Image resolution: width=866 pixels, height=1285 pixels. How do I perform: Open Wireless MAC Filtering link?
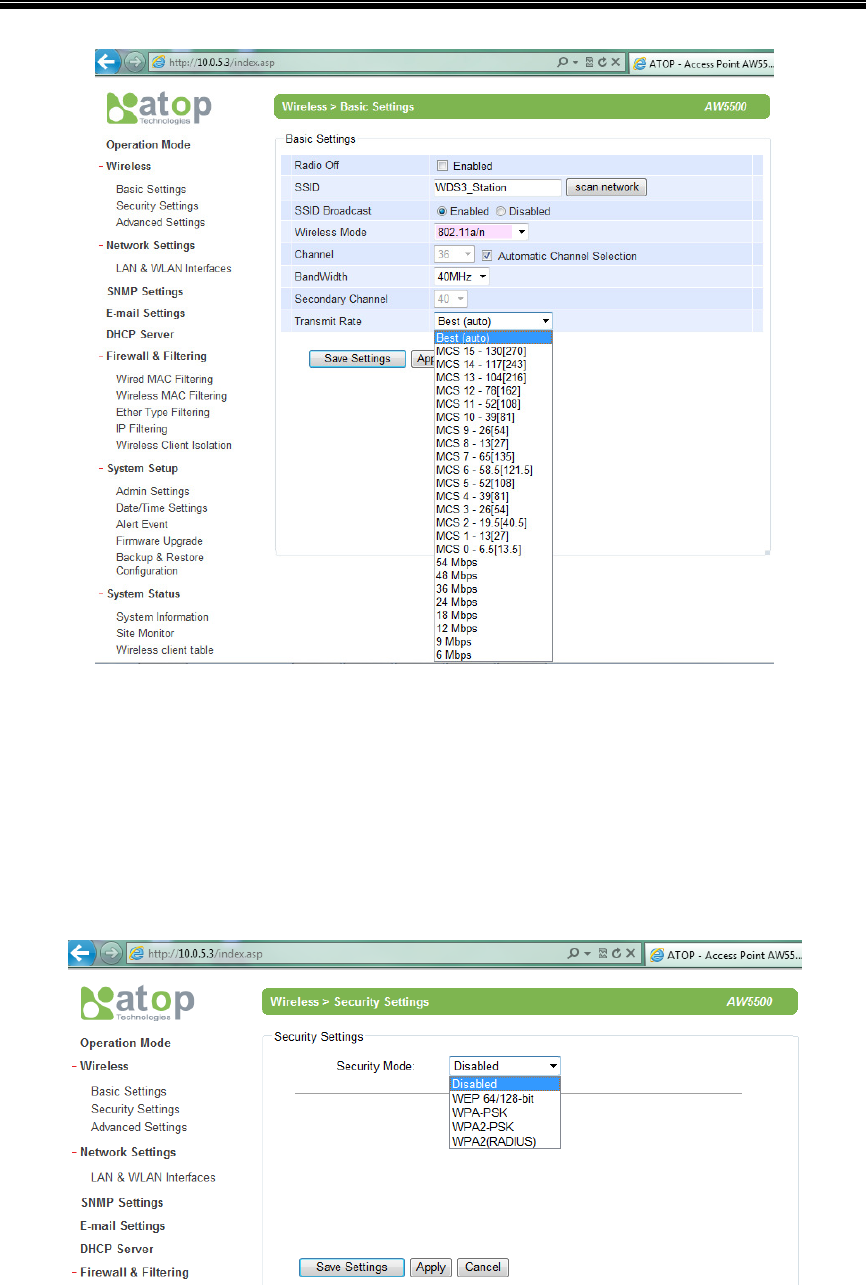click(x=171, y=396)
